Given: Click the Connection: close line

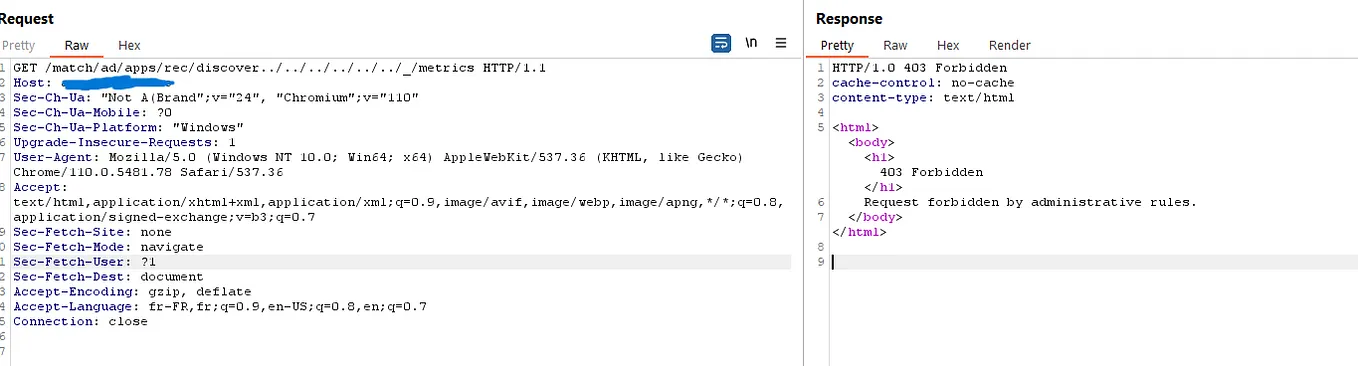Looking at the screenshot, I should [x=80, y=322].
